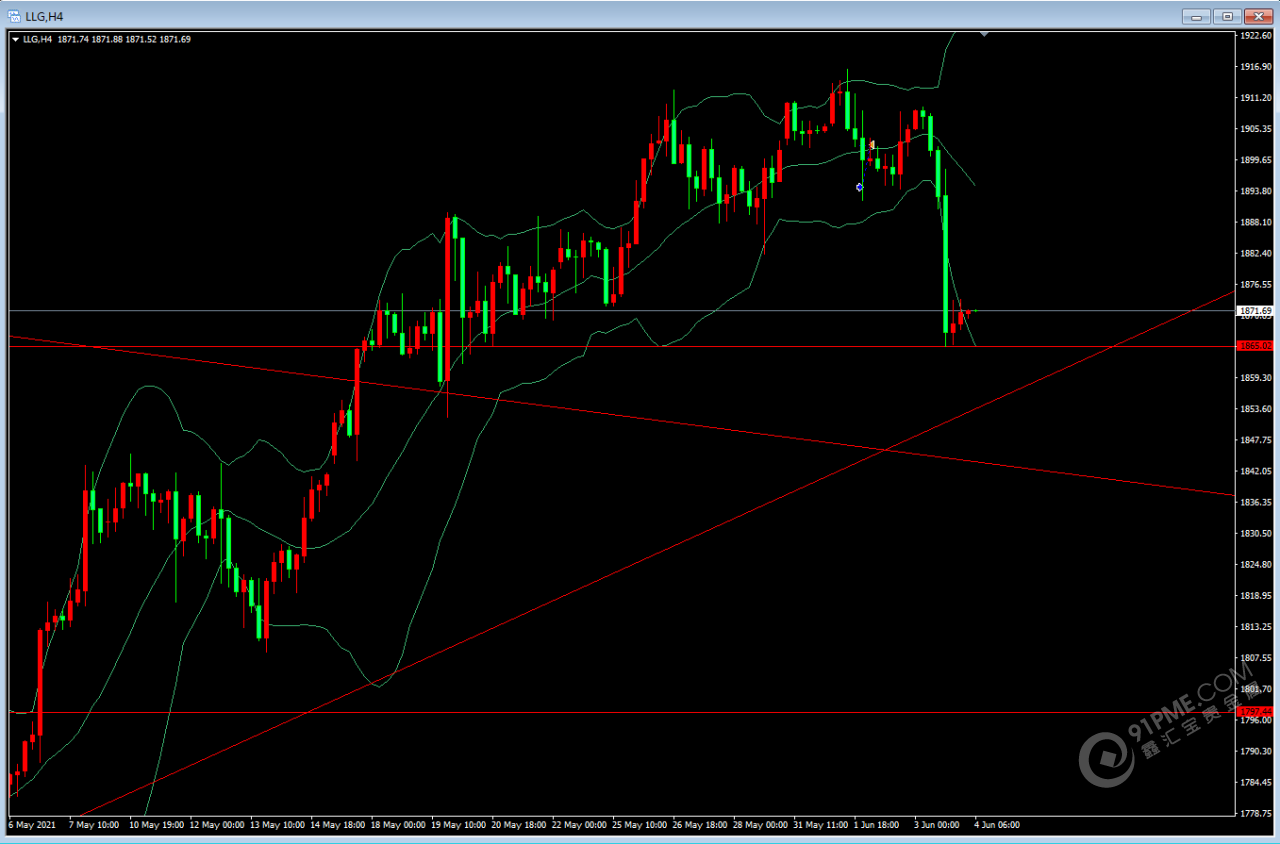The width and height of the screenshot is (1280, 844).
Task: Click the 4 Jun 06:00 time label
Action: tap(997, 825)
